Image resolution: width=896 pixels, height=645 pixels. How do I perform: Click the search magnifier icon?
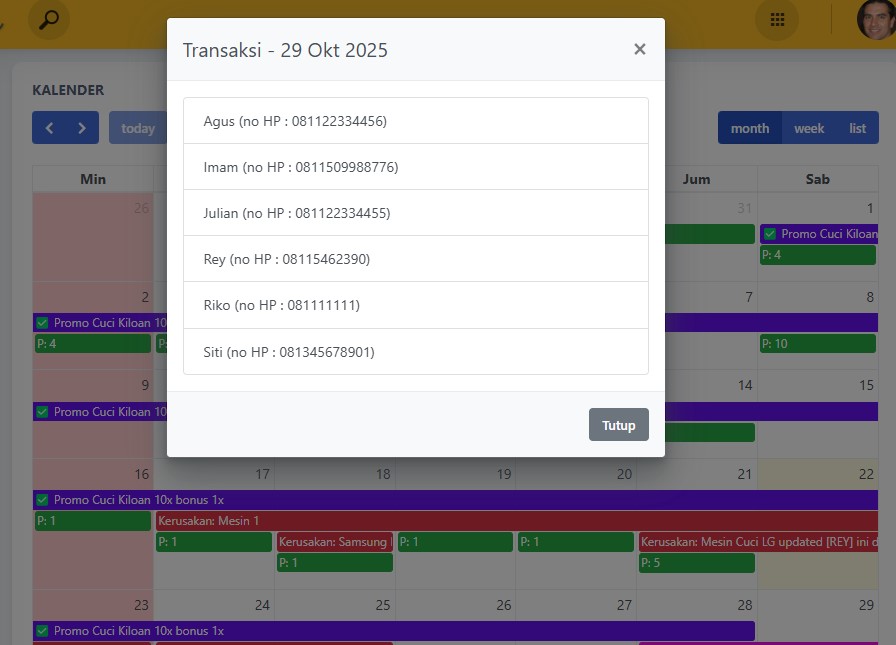click(x=49, y=19)
